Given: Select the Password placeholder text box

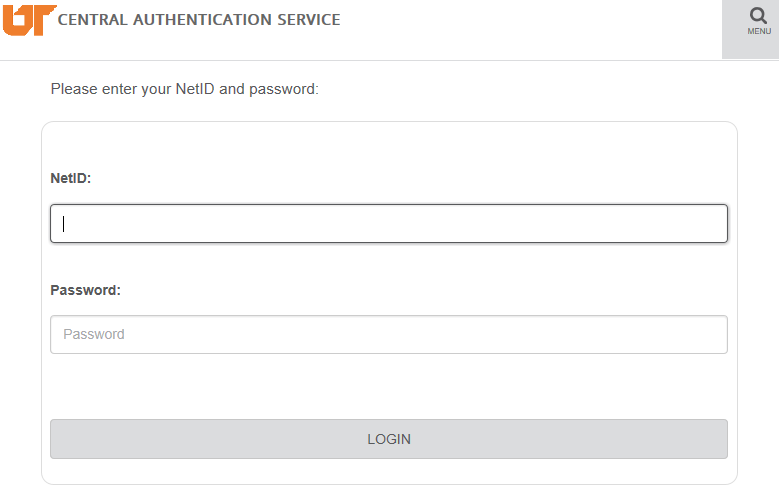Looking at the screenshot, I should 388,334.
